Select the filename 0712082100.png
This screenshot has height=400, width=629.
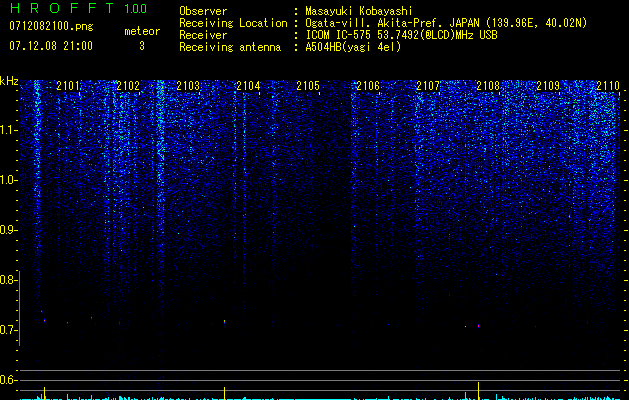coord(51,26)
